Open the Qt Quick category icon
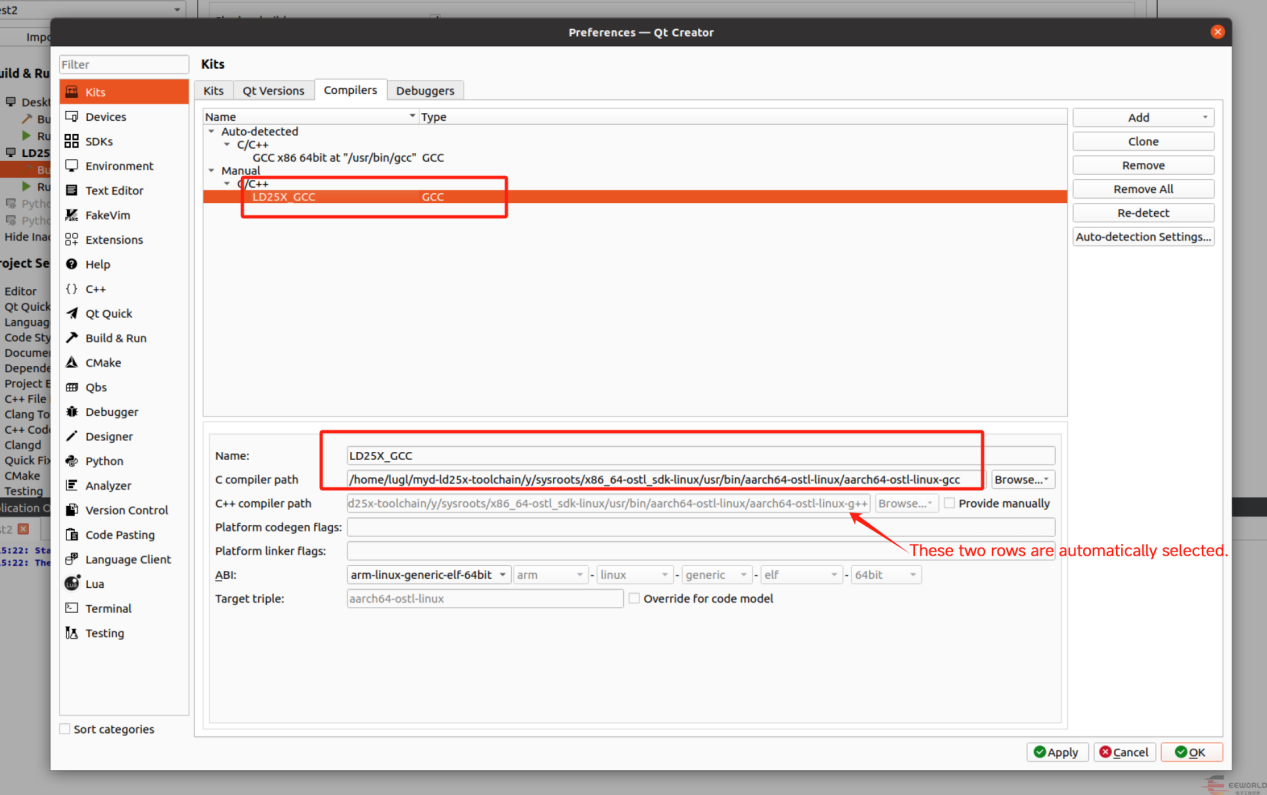1267x795 pixels. (72, 313)
